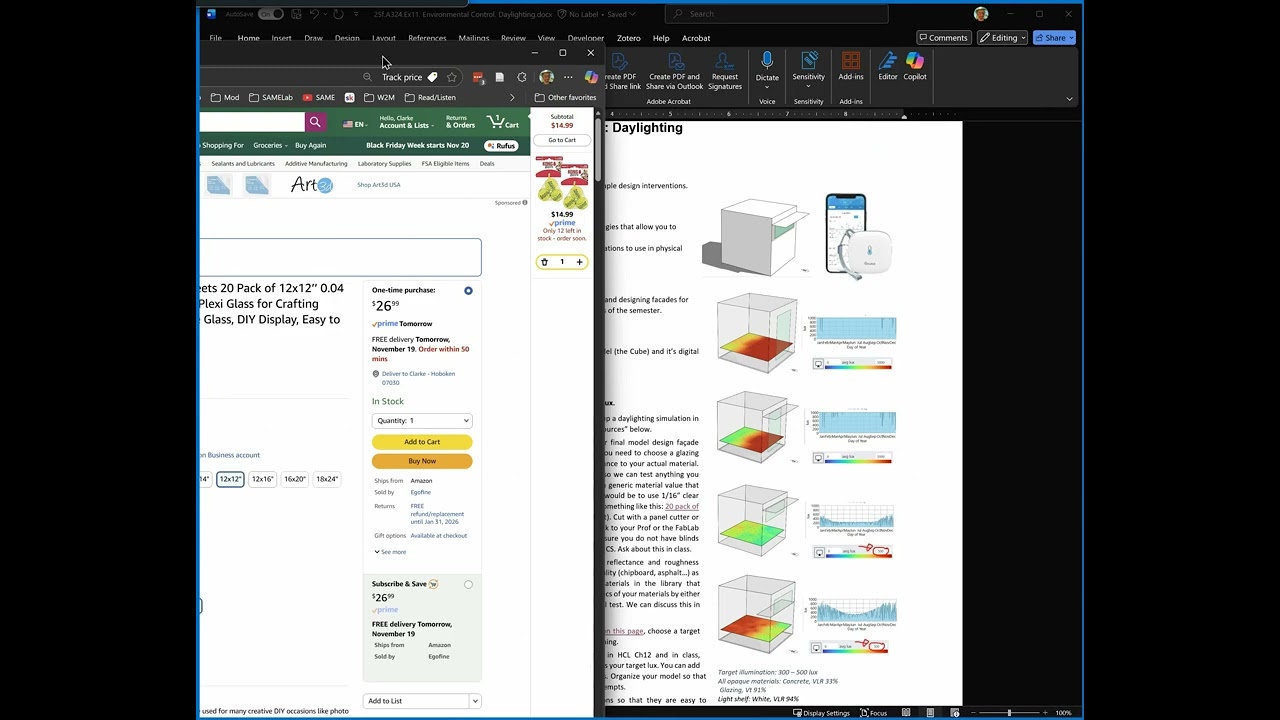Click the Redo icon in Word title bar
The height and width of the screenshot is (720, 1280).
(x=338, y=14)
